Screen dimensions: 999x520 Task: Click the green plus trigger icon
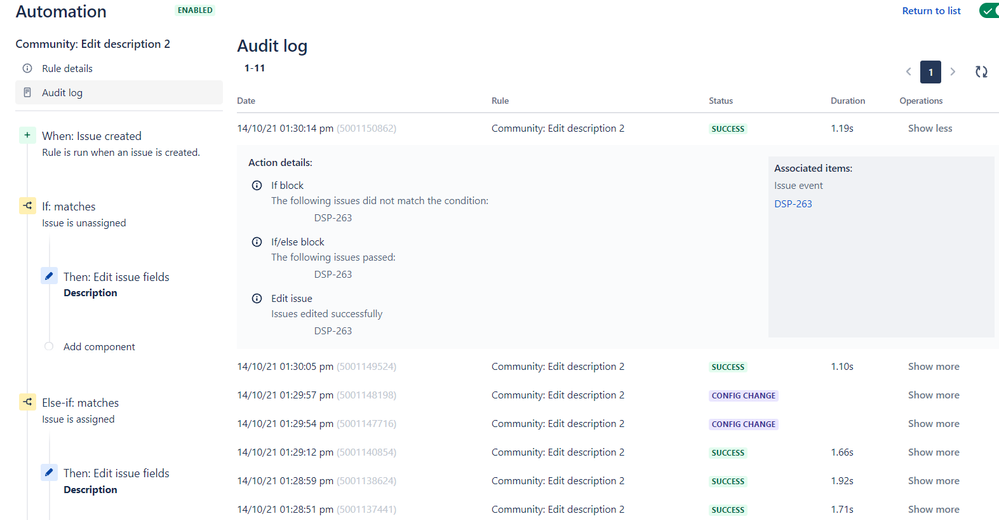click(x=27, y=135)
